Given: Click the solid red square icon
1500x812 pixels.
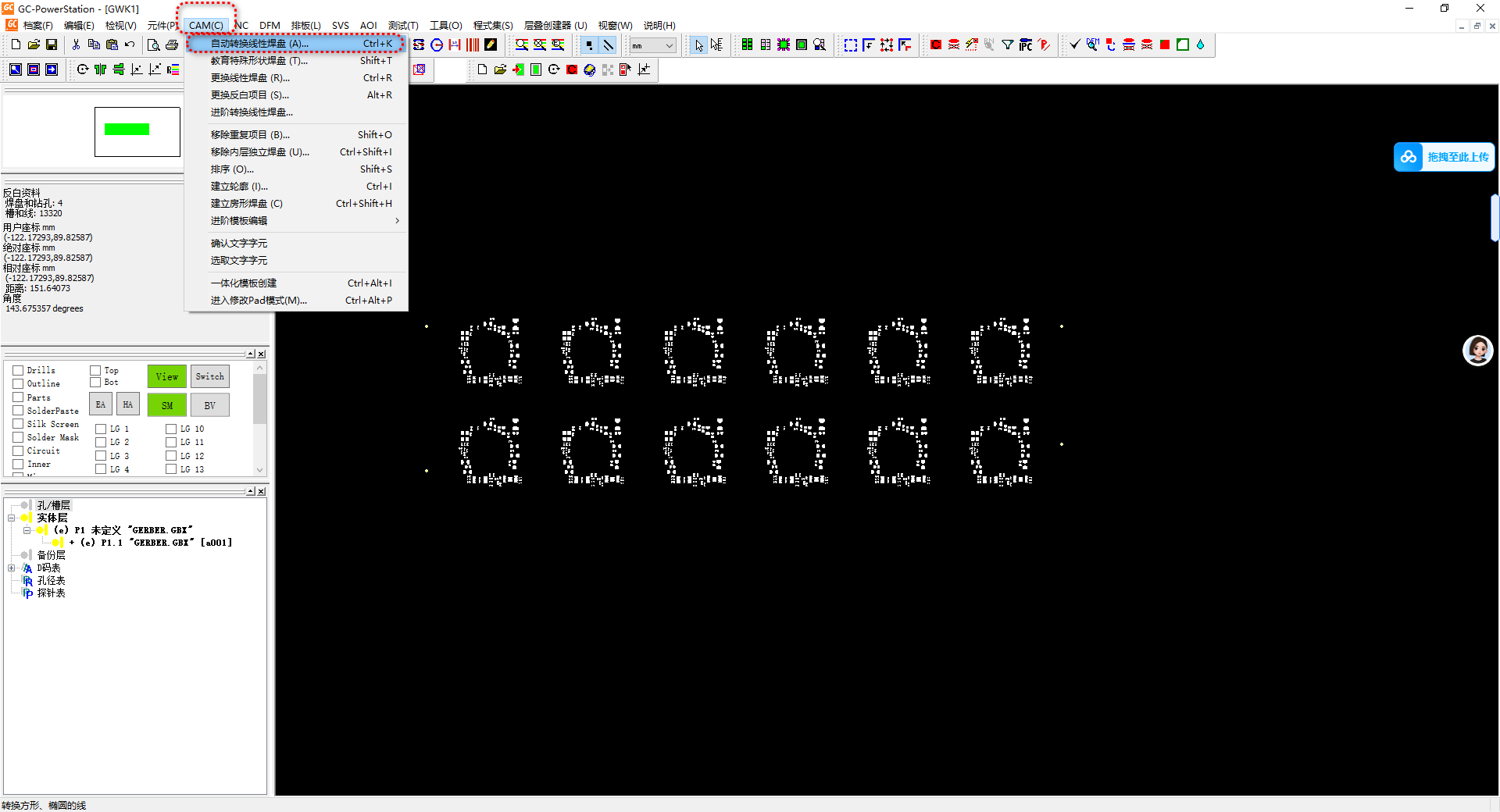Looking at the screenshot, I should point(1165,45).
